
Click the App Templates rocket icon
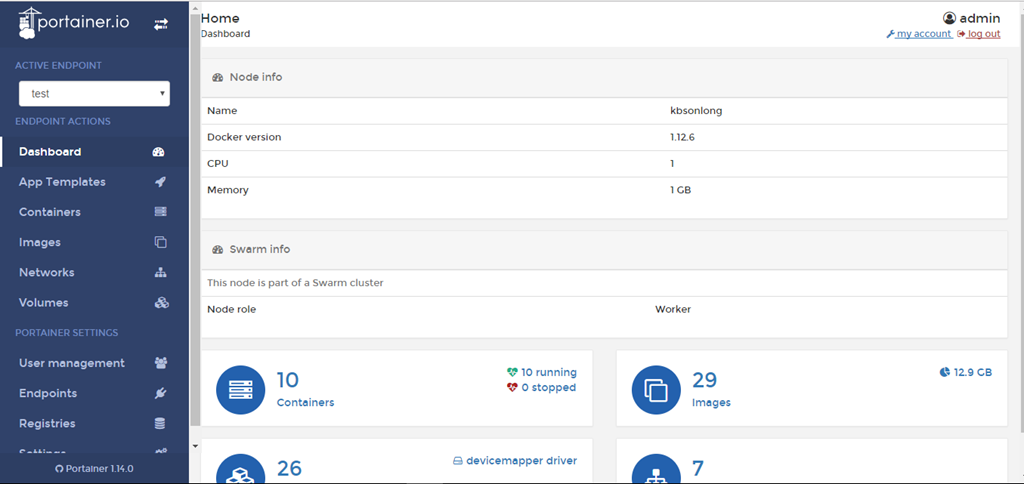pos(160,182)
